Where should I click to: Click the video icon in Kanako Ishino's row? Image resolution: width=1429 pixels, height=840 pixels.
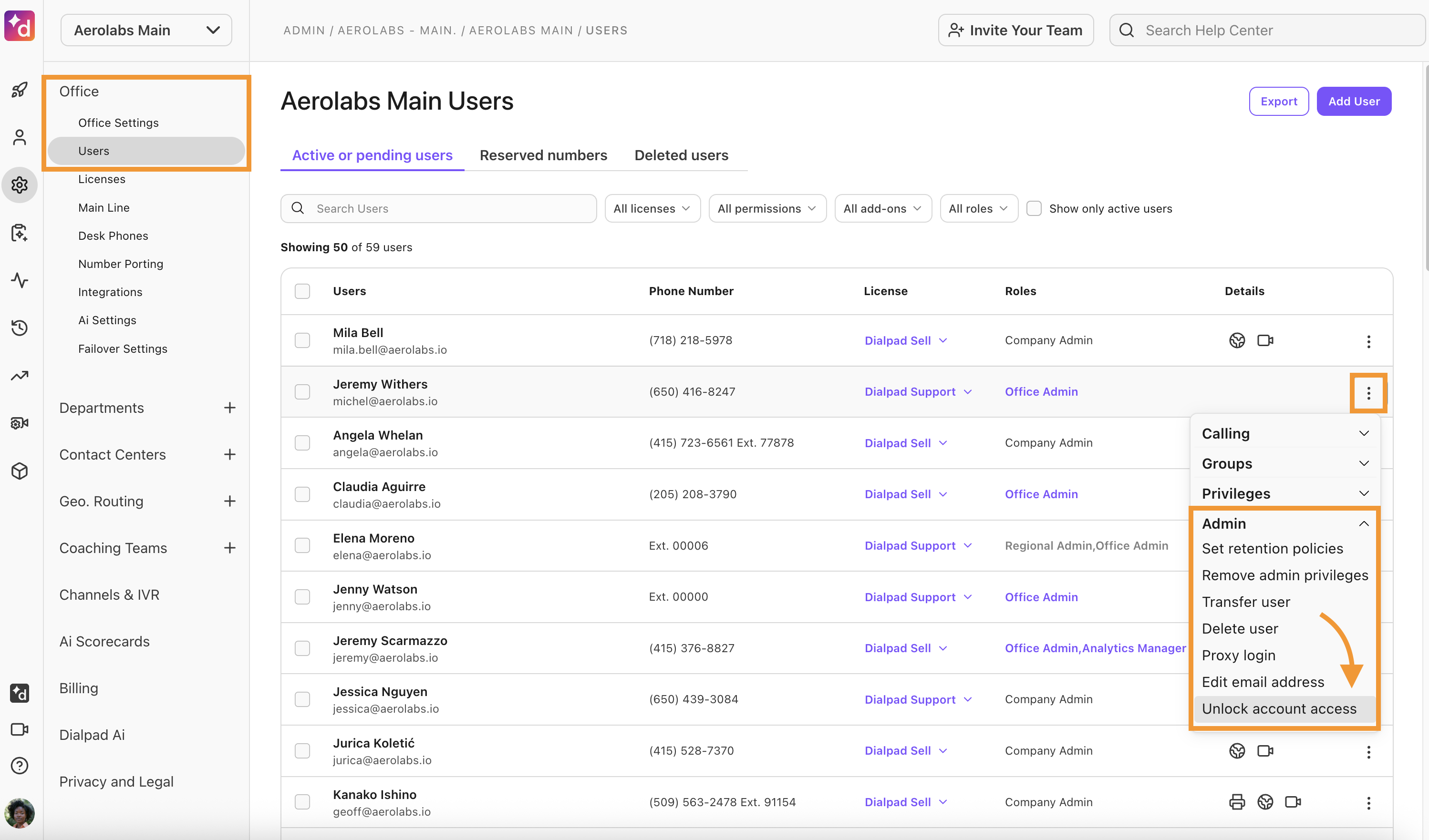tap(1293, 802)
